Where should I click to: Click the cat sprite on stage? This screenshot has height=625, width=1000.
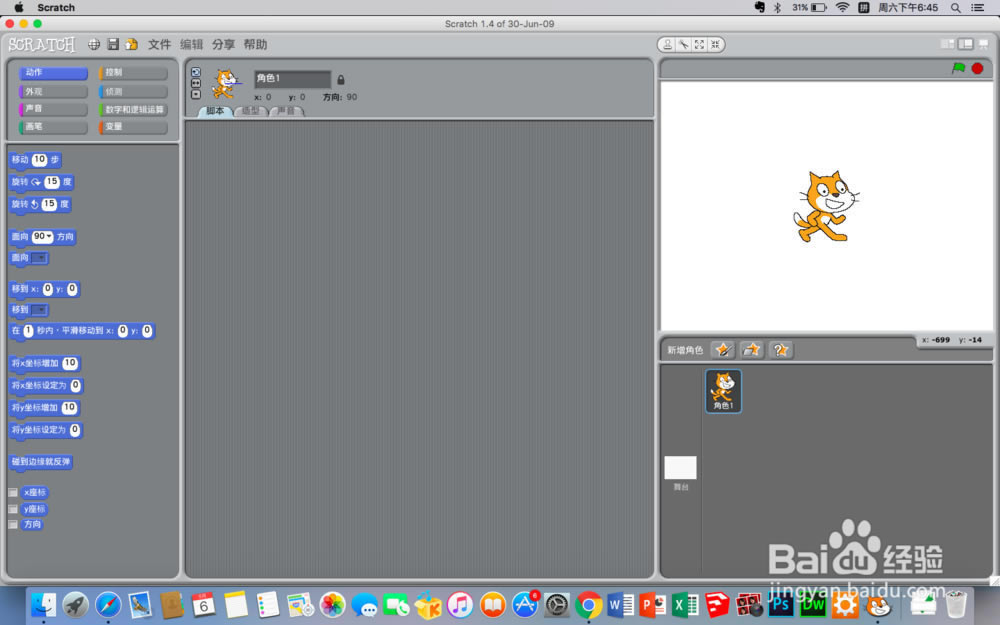pyautogui.click(x=825, y=207)
